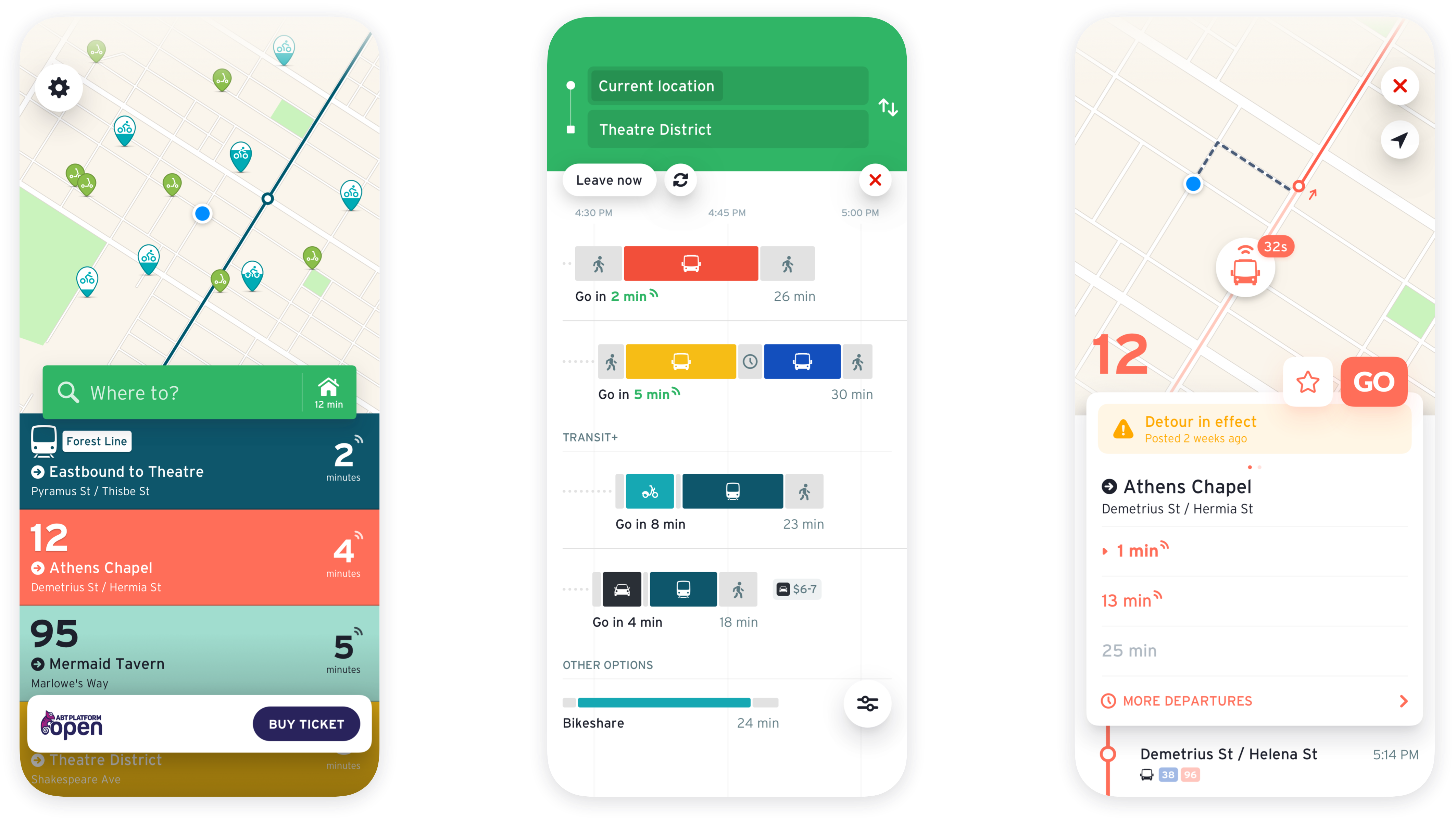
Task: Tap the BUY TICKET button
Action: click(x=305, y=723)
